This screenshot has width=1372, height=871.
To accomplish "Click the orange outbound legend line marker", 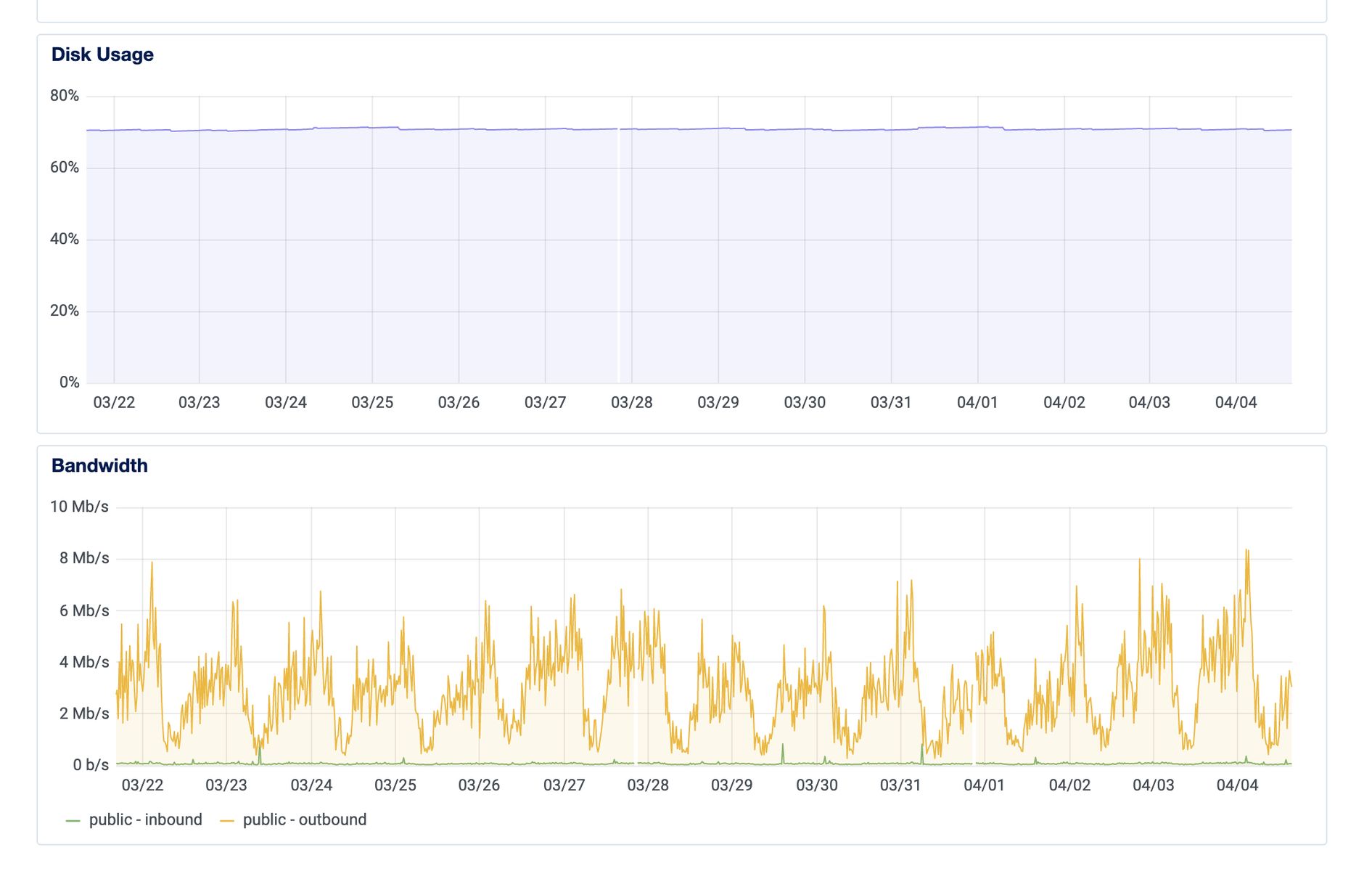I will click(226, 821).
